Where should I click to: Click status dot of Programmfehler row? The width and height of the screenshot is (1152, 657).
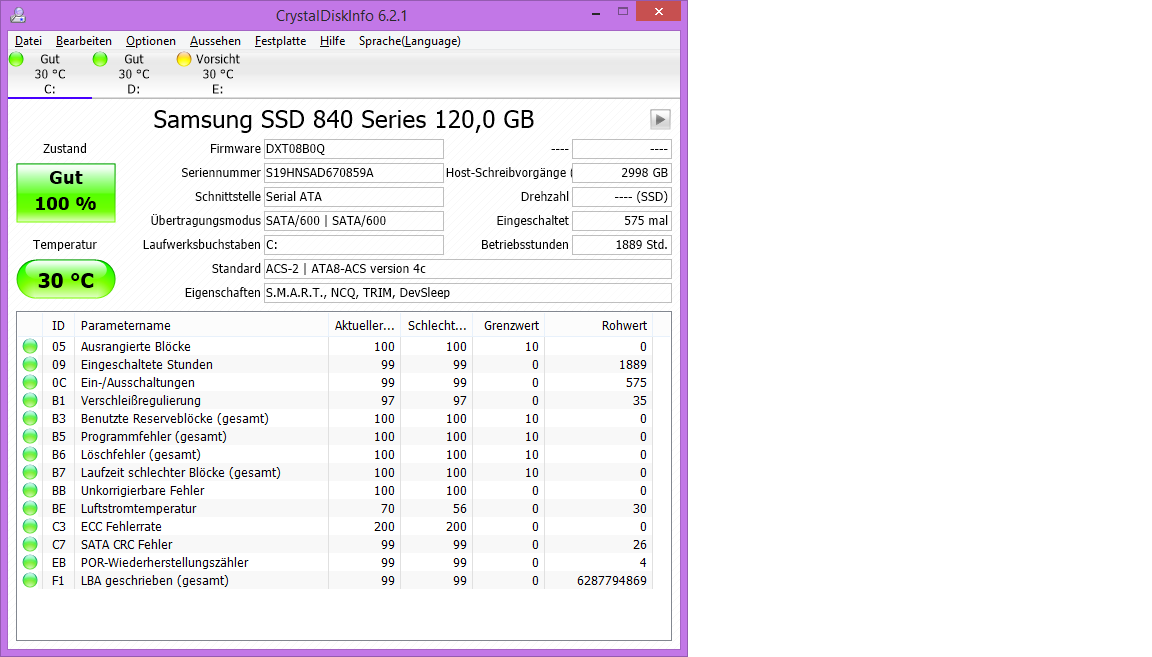point(29,437)
